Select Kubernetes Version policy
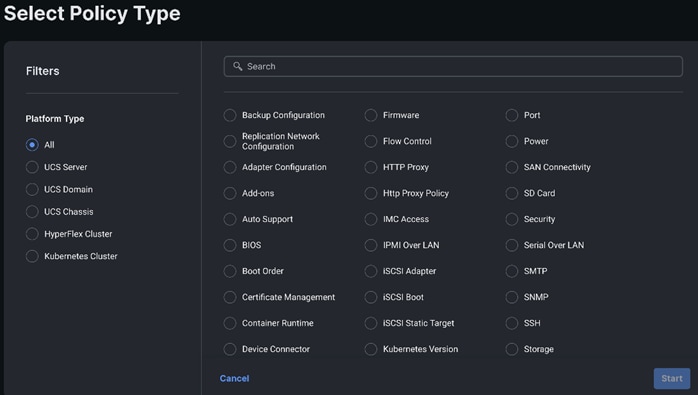 click(x=371, y=349)
